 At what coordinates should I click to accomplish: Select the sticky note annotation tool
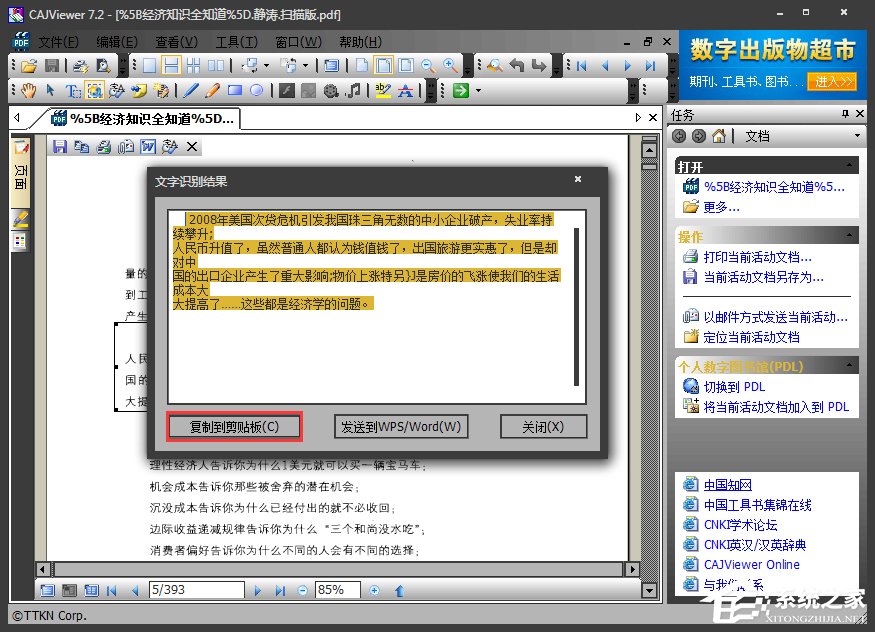[x=139, y=90]
